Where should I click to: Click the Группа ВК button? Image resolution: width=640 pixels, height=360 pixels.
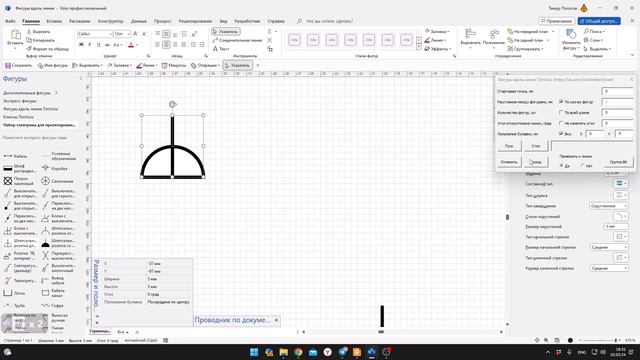point(618,162)
